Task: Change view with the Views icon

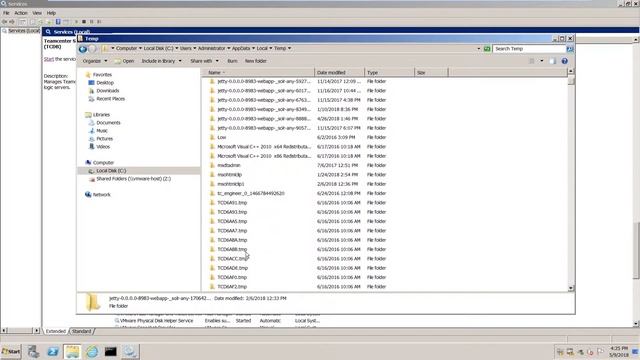Action: (x=532, y=61)
